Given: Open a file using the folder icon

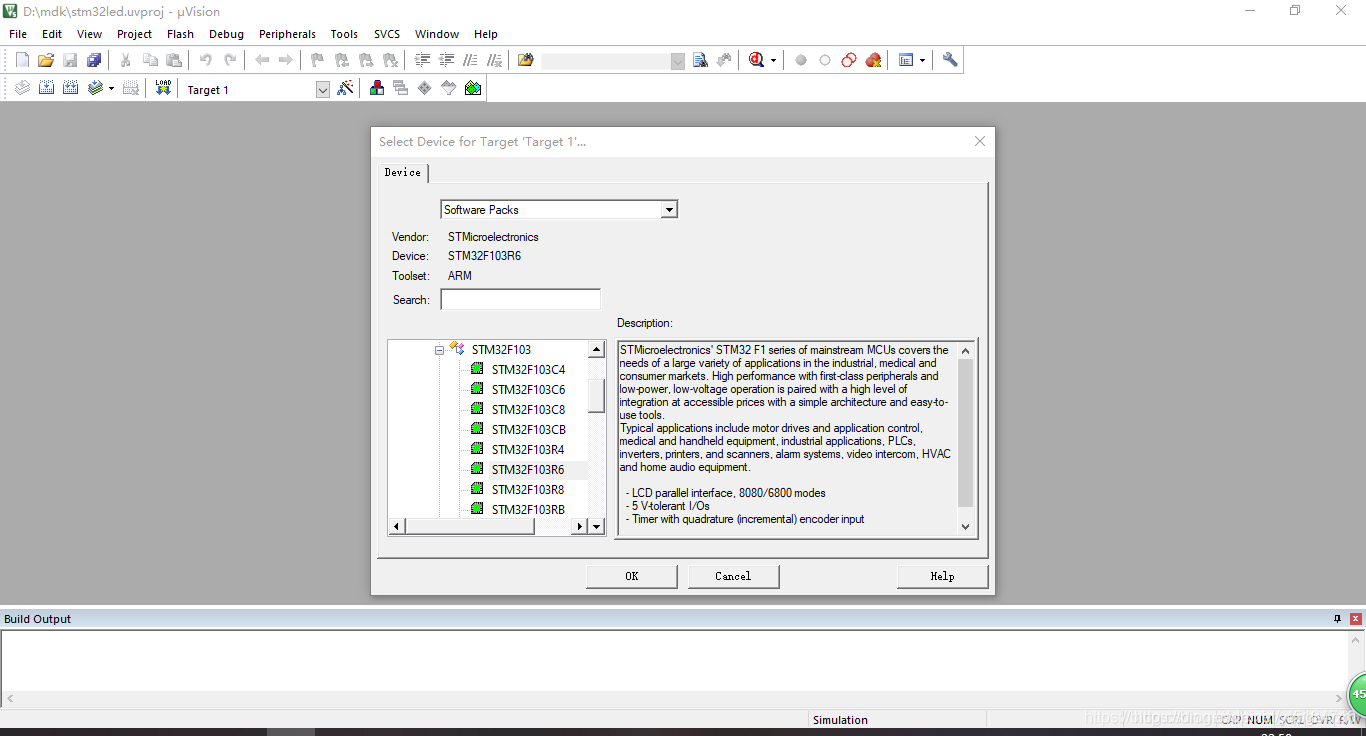Looking at the screenshot, I should [x=46, y=60].
